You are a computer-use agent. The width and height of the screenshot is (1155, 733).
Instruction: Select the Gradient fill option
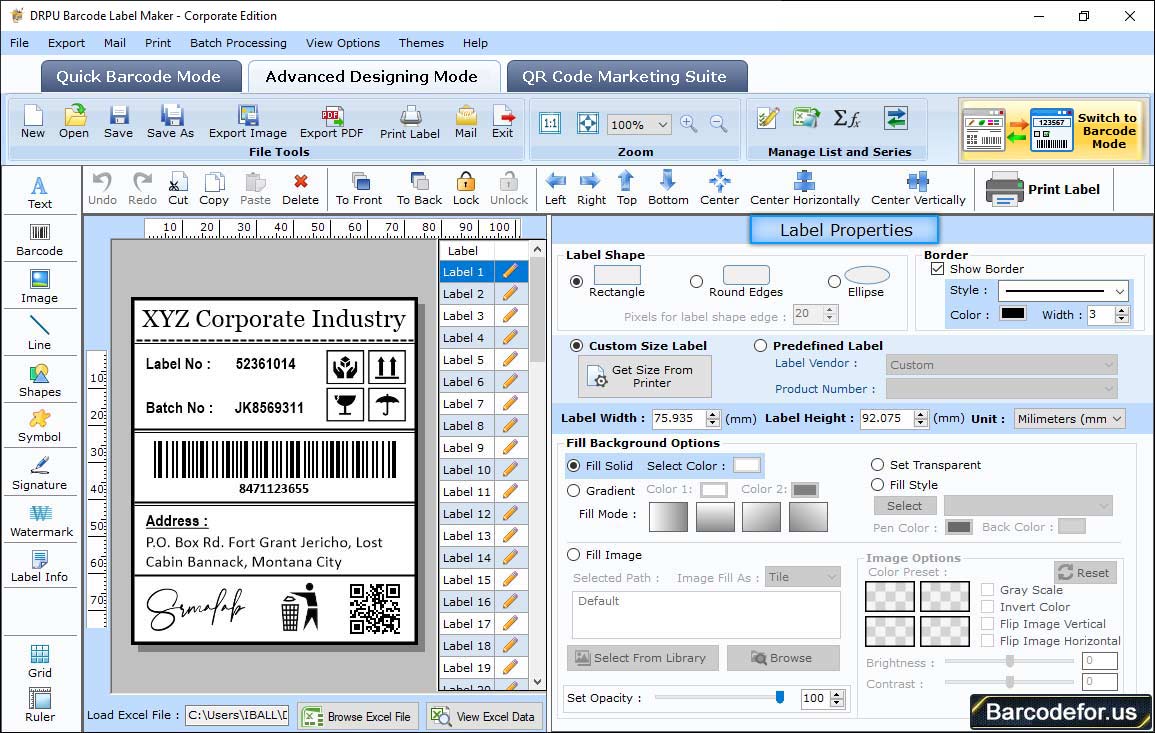[574, 491]
